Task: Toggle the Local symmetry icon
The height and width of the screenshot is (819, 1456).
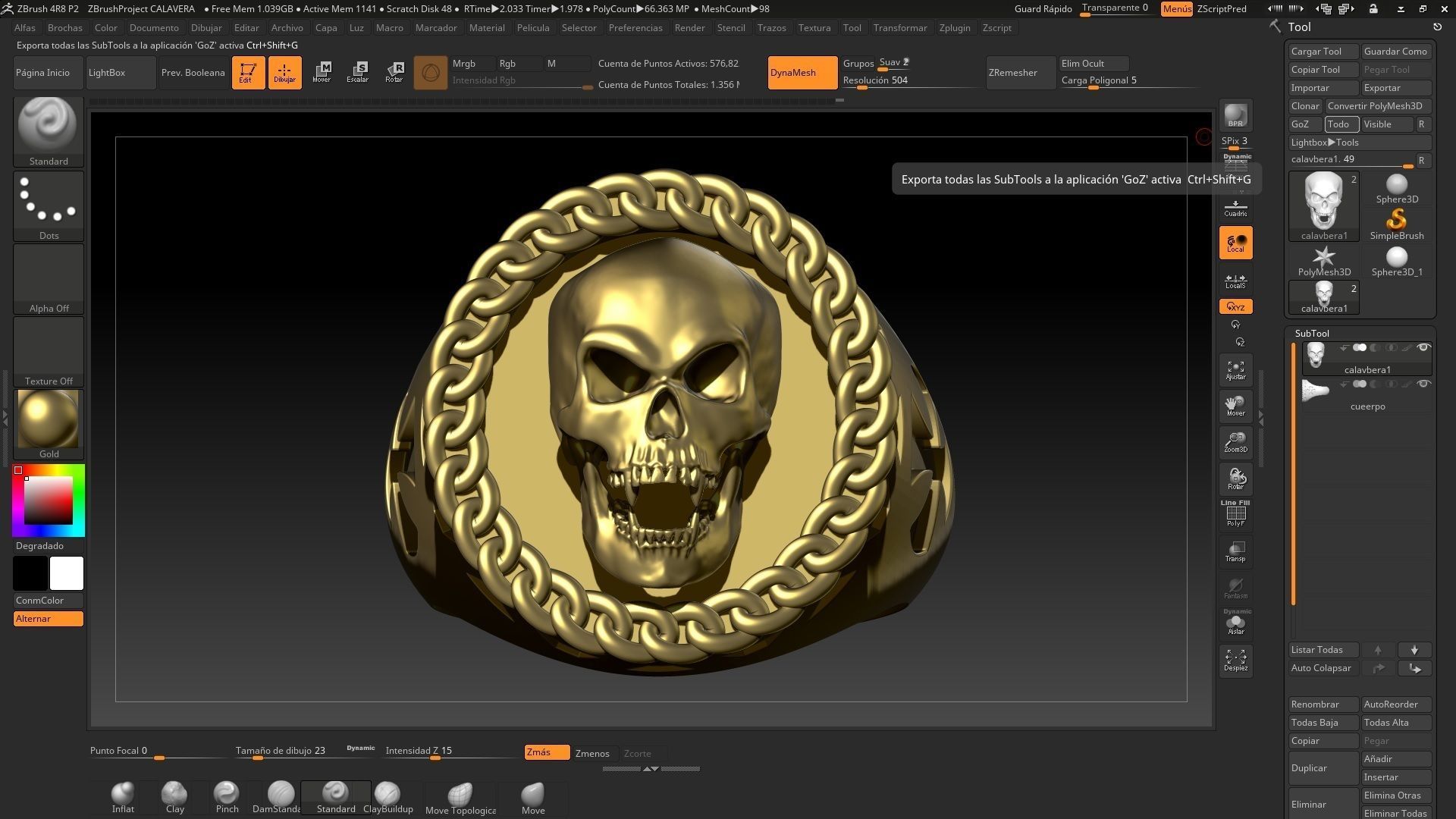Action: pos(1235,243)
